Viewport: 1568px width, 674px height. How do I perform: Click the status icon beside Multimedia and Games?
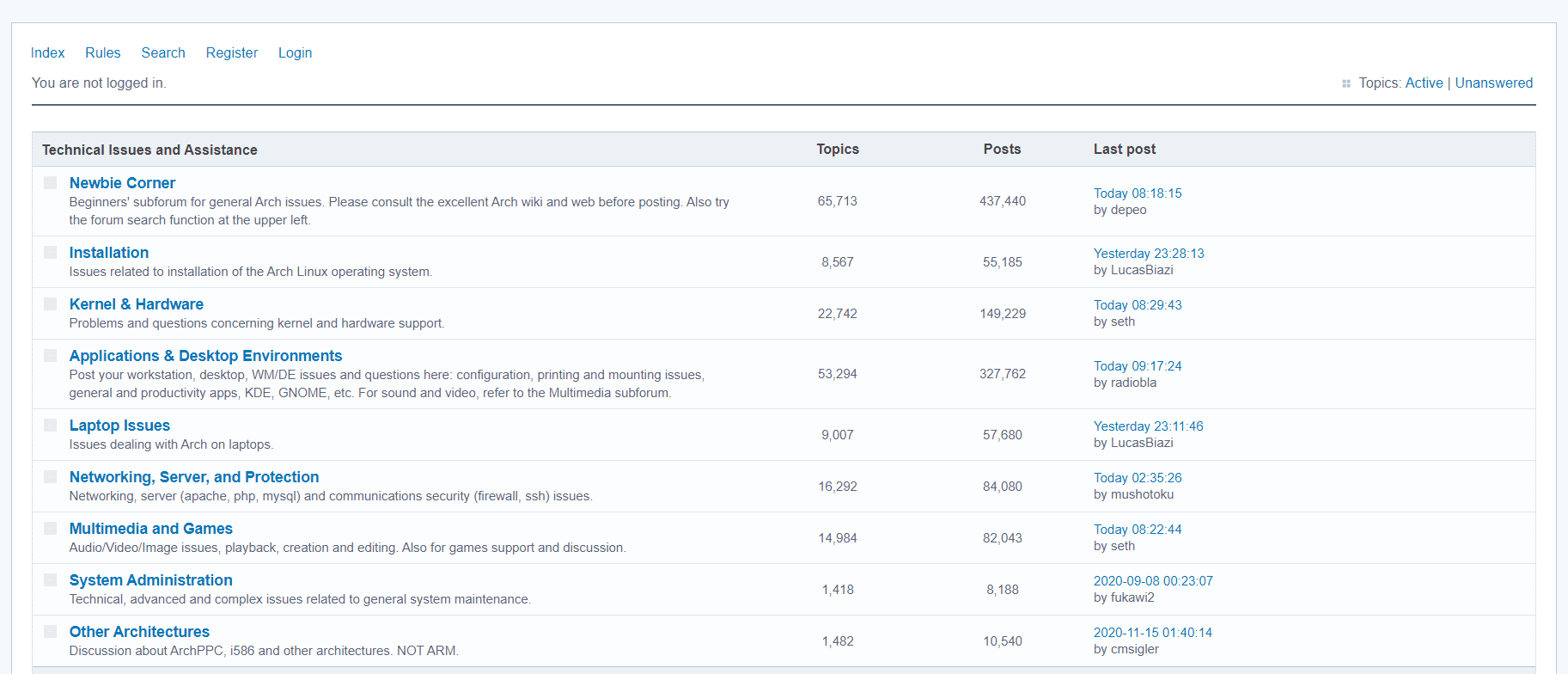click(x=51, y=529)
